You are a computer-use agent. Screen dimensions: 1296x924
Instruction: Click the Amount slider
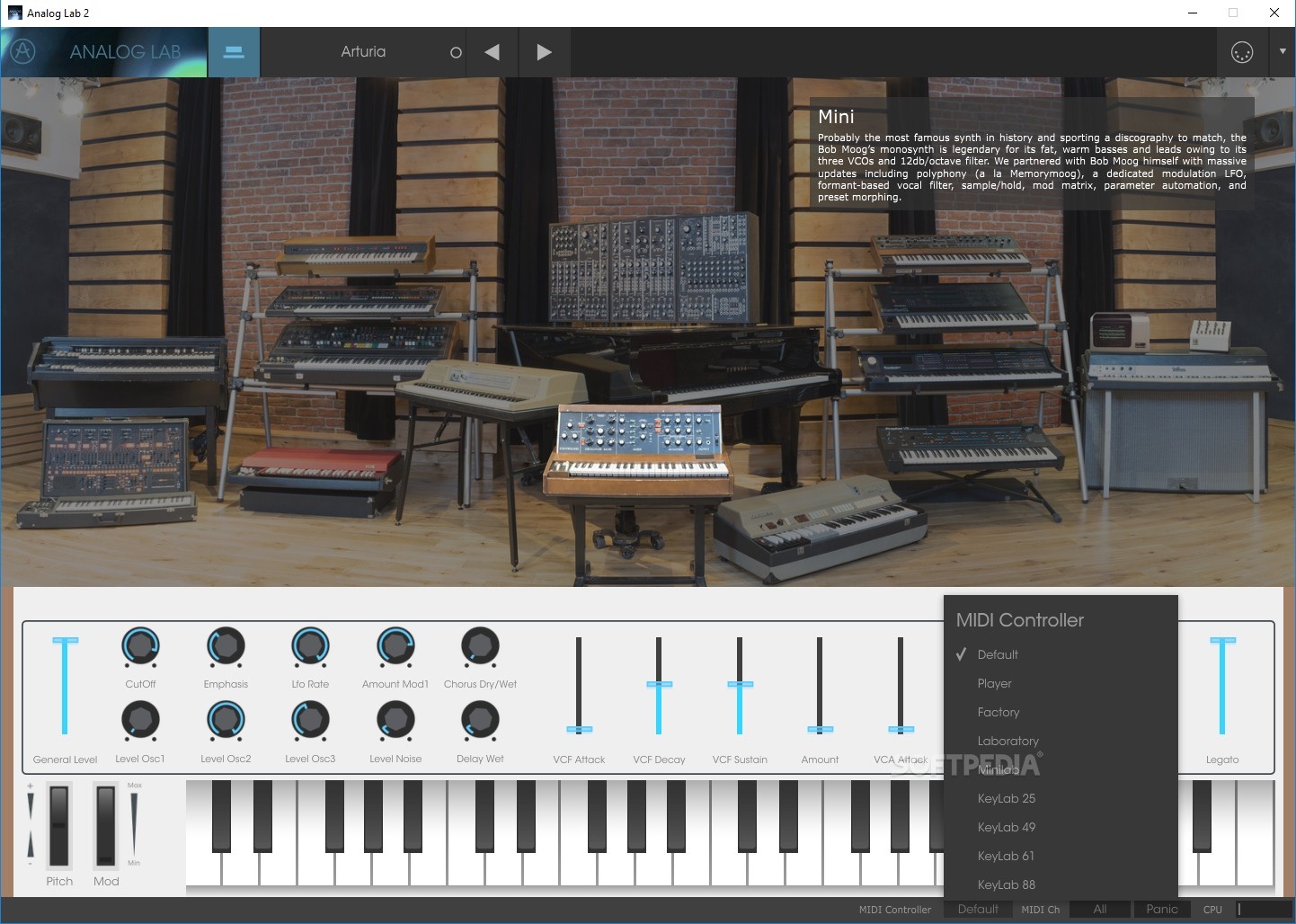(820, 685)
